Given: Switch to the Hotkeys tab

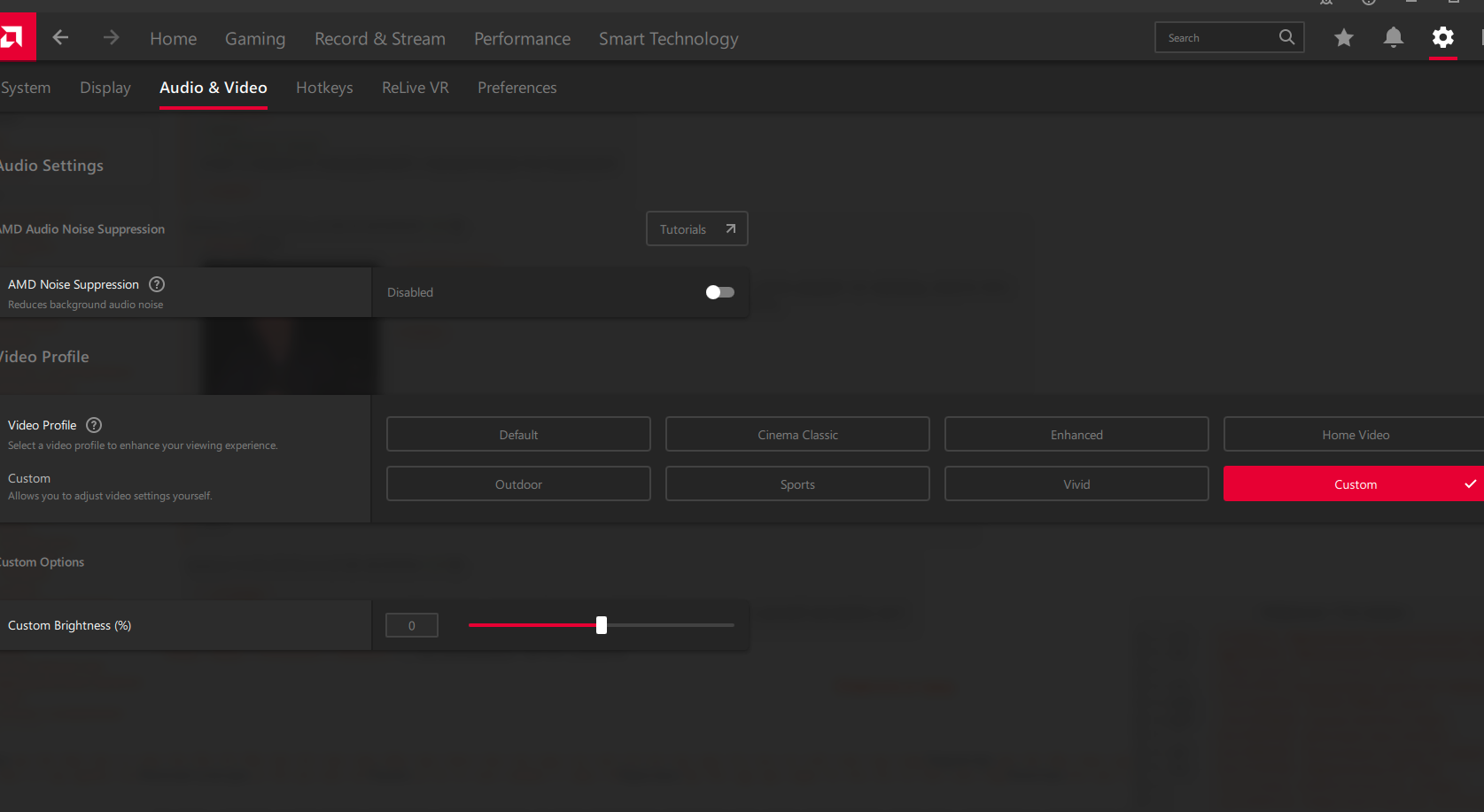Looking at the screenshot, I should click(x=324, y=88).
